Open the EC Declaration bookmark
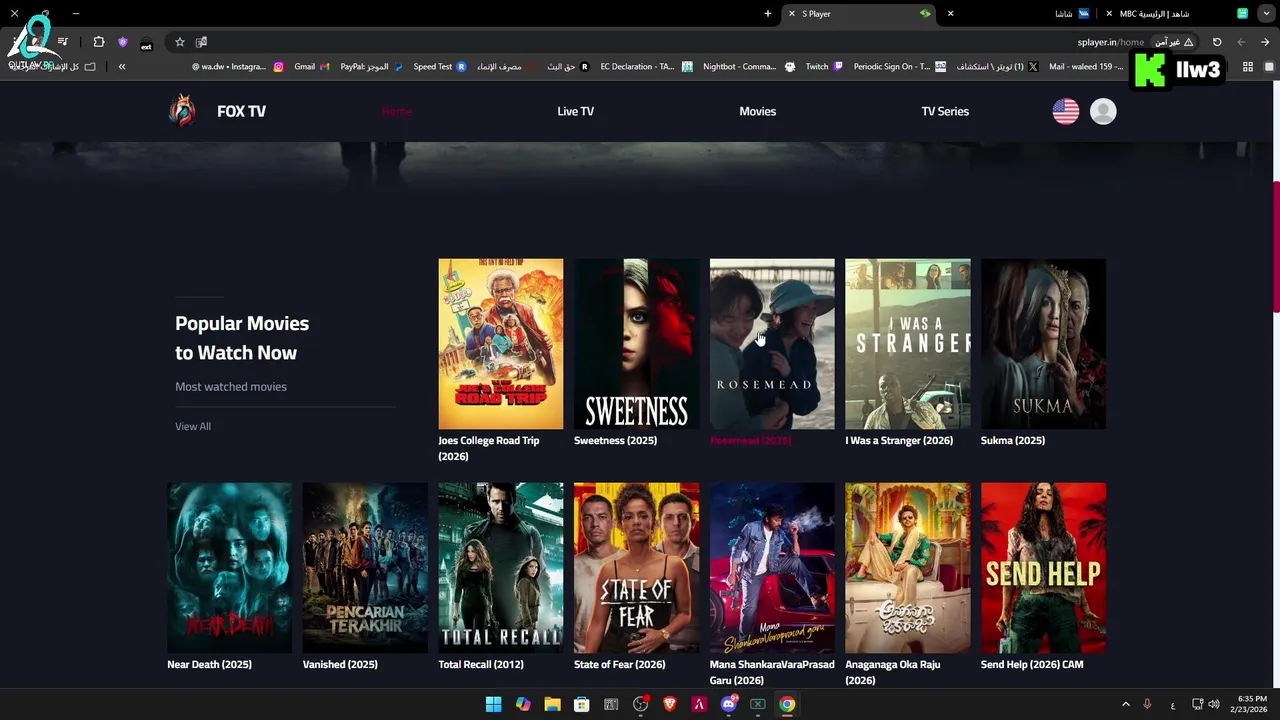This screenshot has height=720, width=1280. pyautogui.click(x=646, y=67)
